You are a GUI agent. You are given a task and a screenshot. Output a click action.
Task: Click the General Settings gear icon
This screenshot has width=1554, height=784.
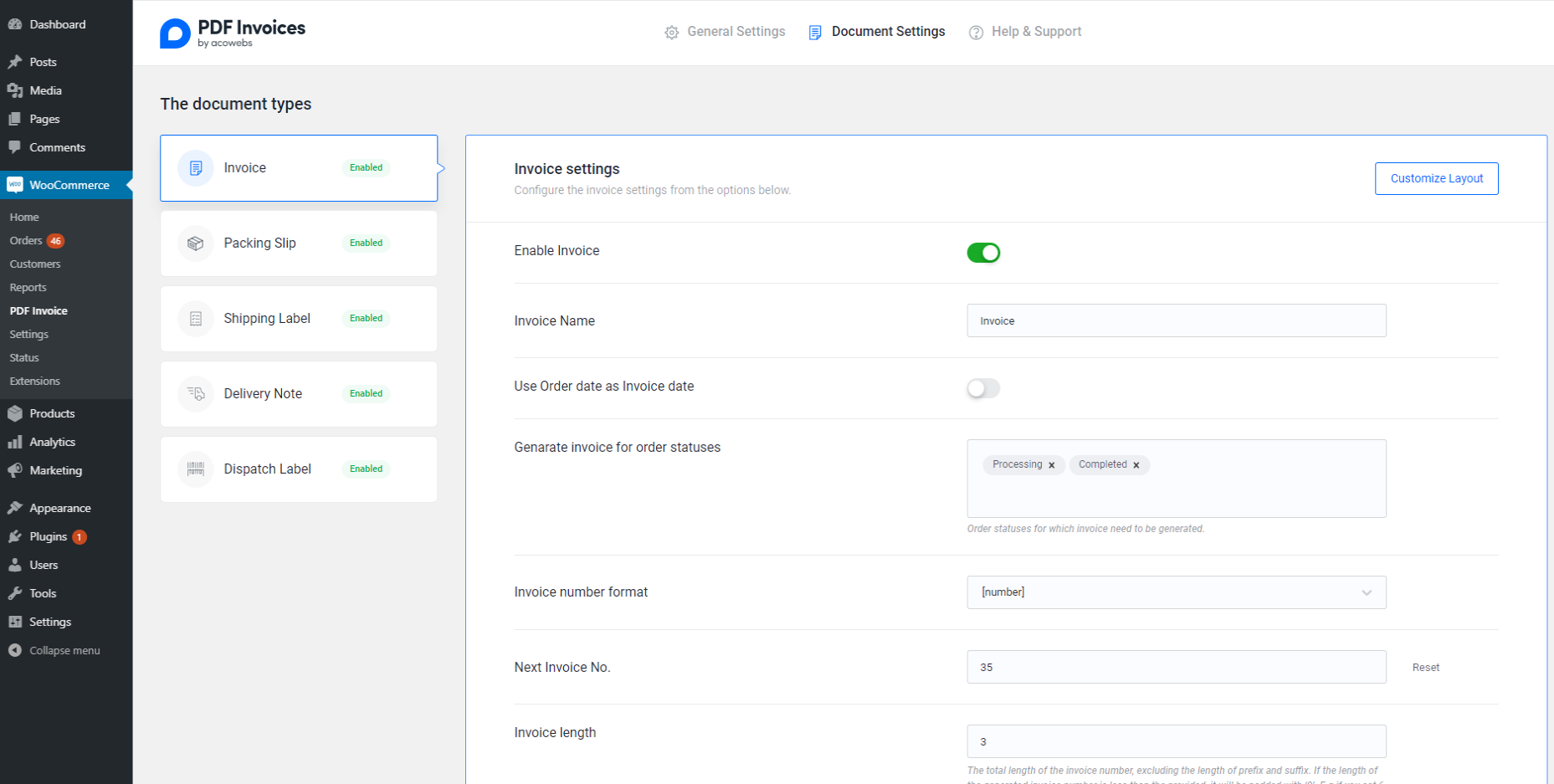pyautogui.click(x=671, y=33)
